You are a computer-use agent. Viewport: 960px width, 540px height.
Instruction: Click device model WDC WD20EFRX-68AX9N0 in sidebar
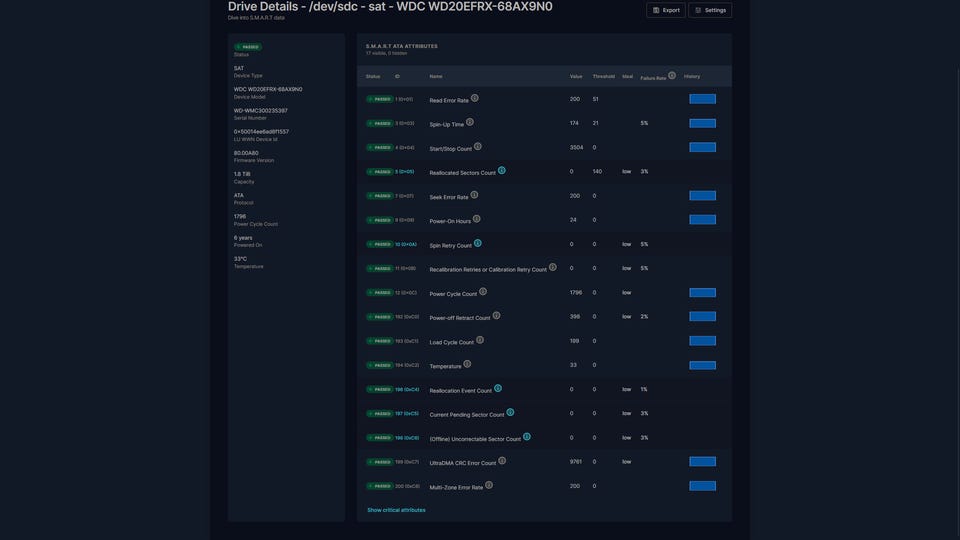tap(268, 89)
